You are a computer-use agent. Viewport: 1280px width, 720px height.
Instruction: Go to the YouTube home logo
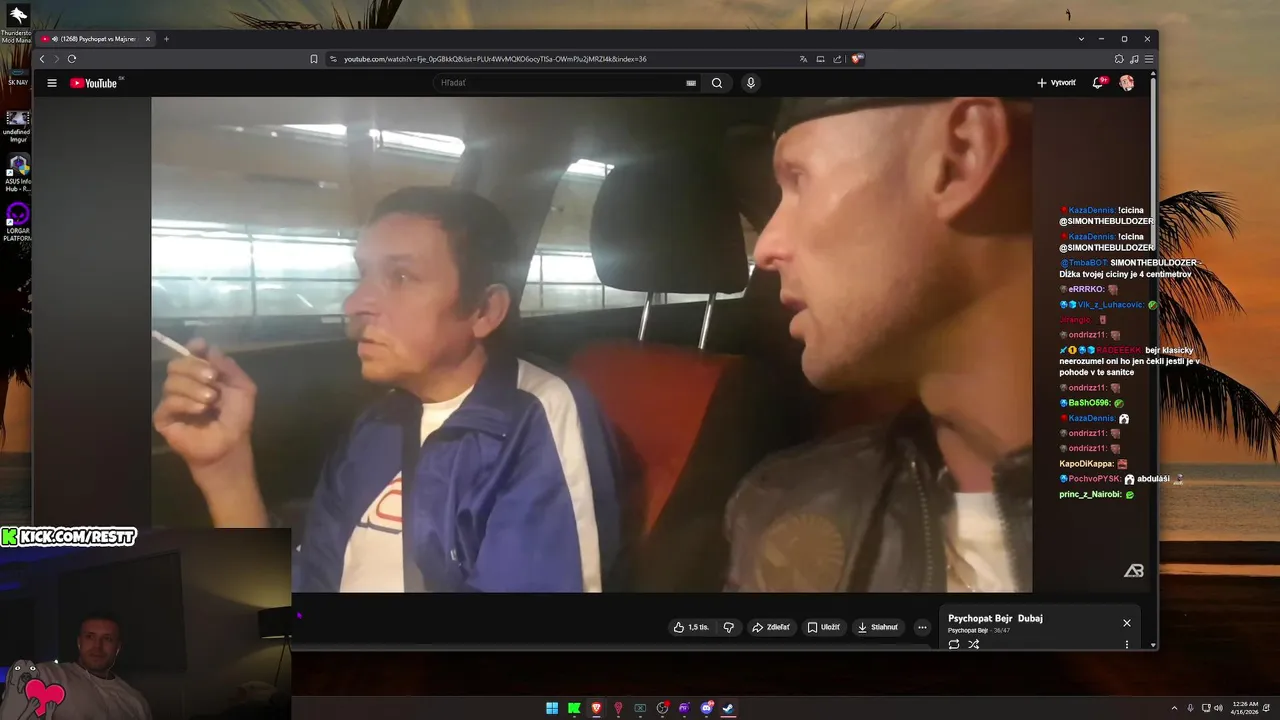click(94, 83)
